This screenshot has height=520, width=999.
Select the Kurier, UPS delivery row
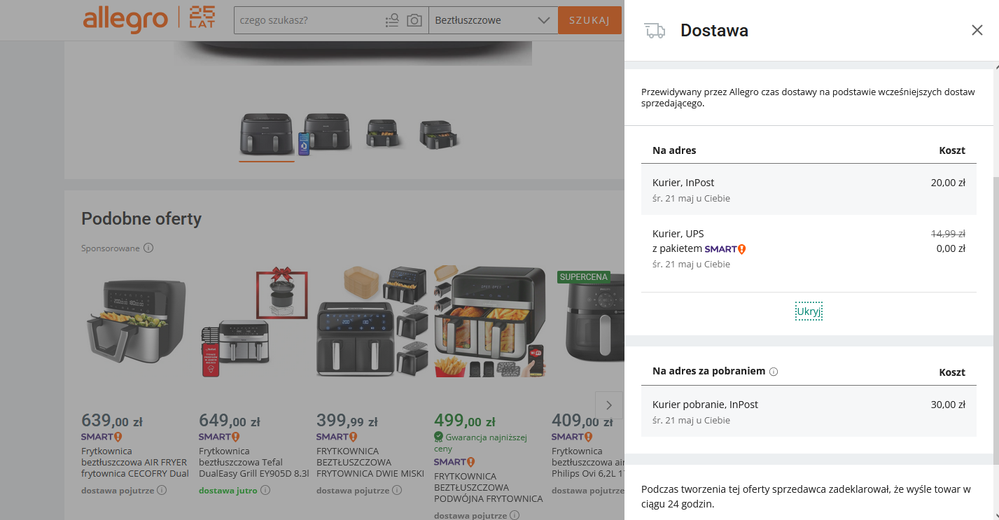pos(809,249)
